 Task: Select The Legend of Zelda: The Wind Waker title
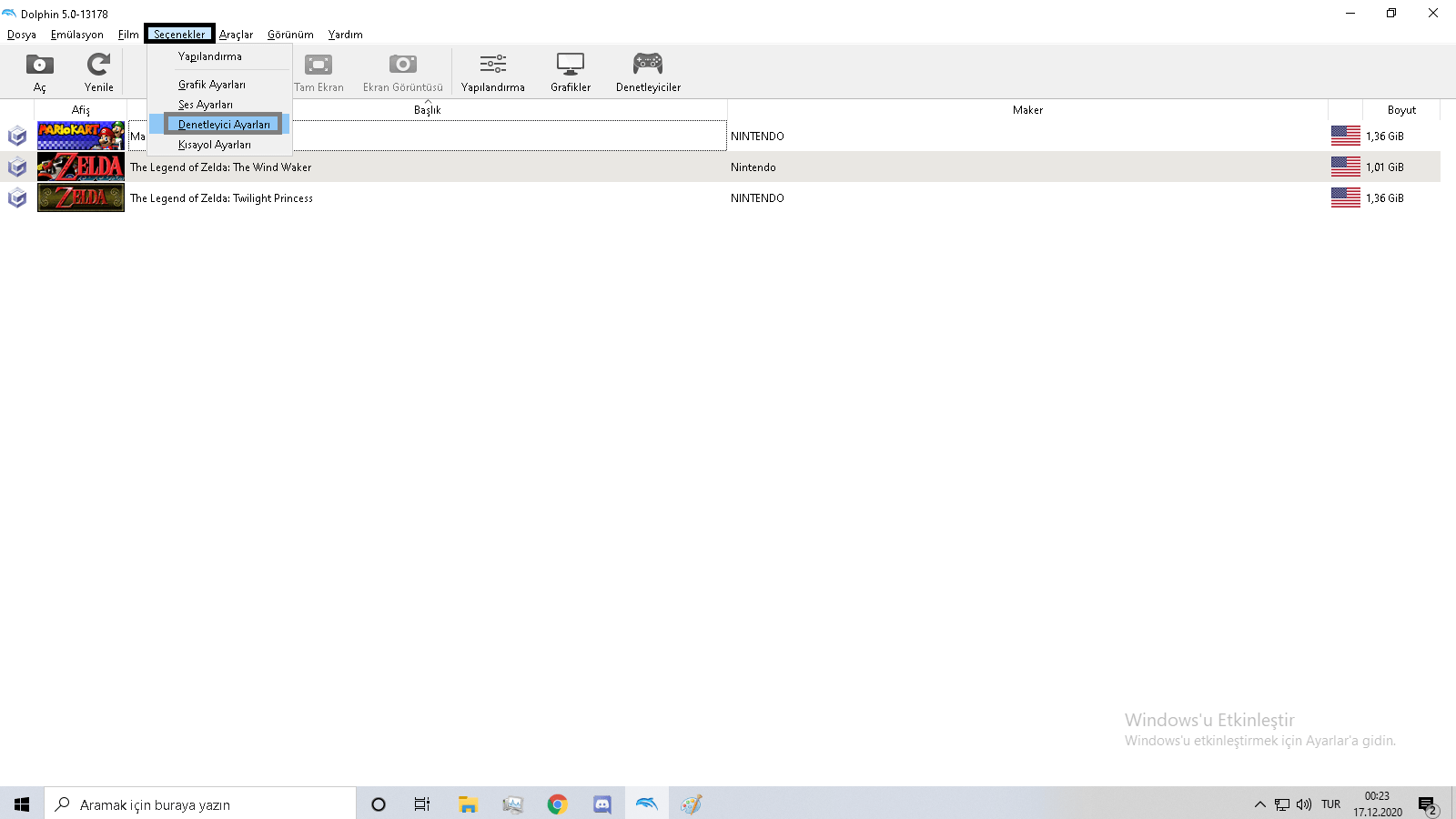point(220,167)
